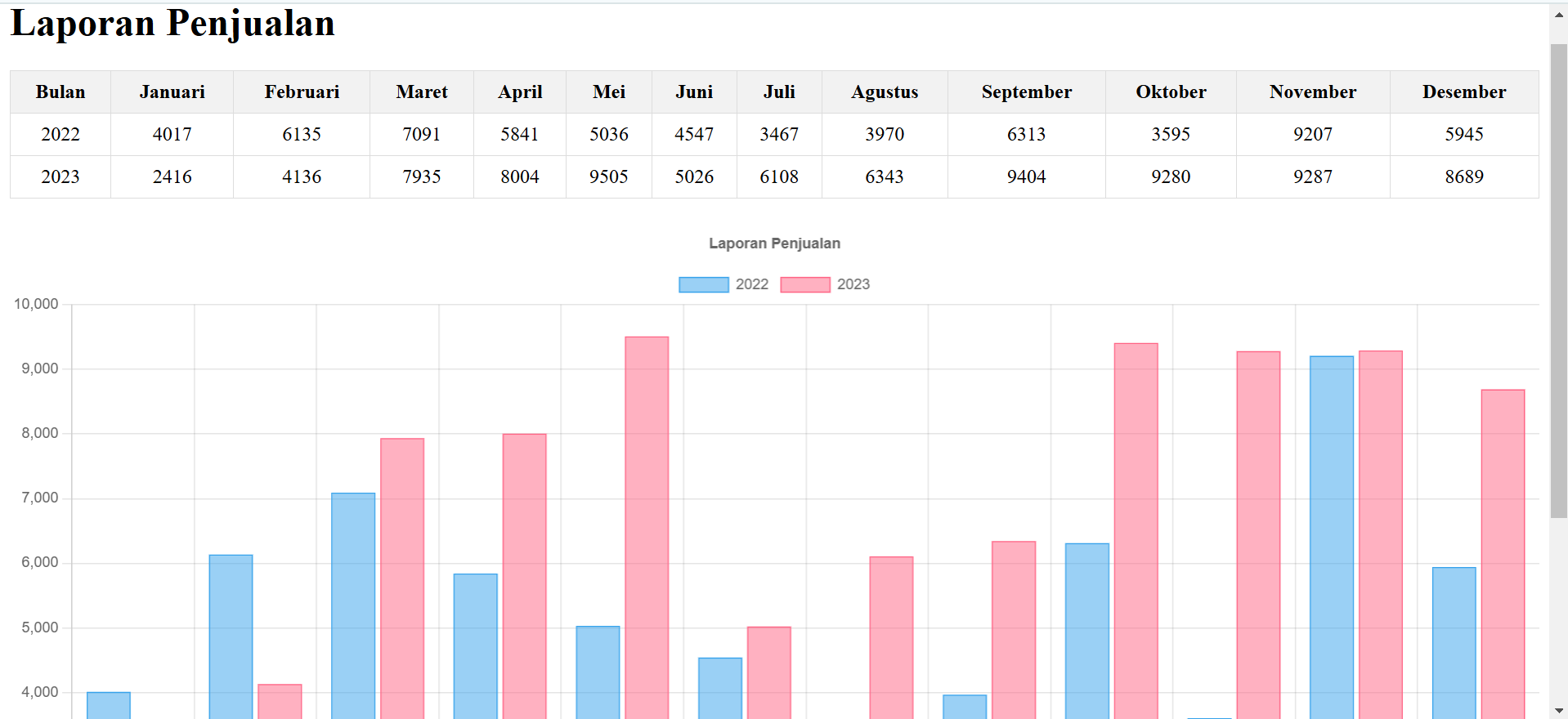Click the Laporan Penjualan page heading
This screenshot has width=1568, height=719.
click(x=172, y=24)
